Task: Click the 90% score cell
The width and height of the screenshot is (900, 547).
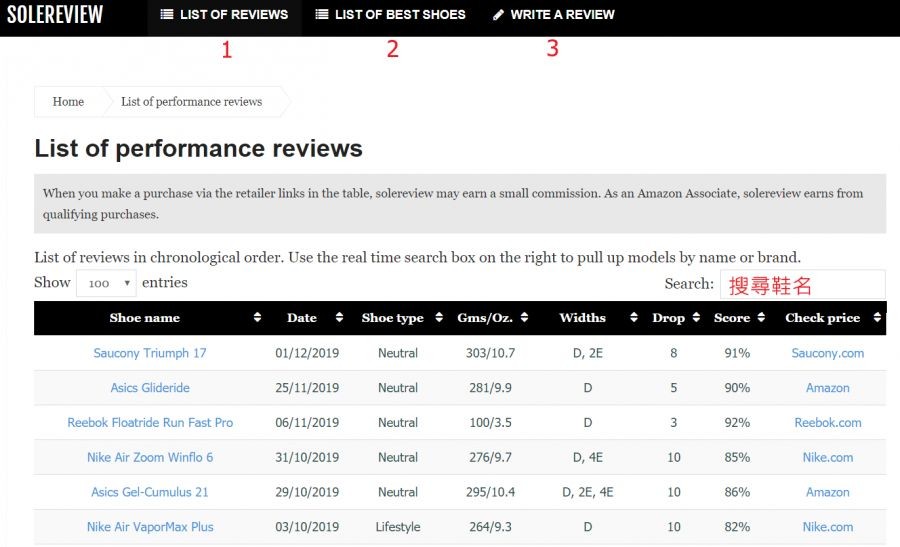Action: 737,388
